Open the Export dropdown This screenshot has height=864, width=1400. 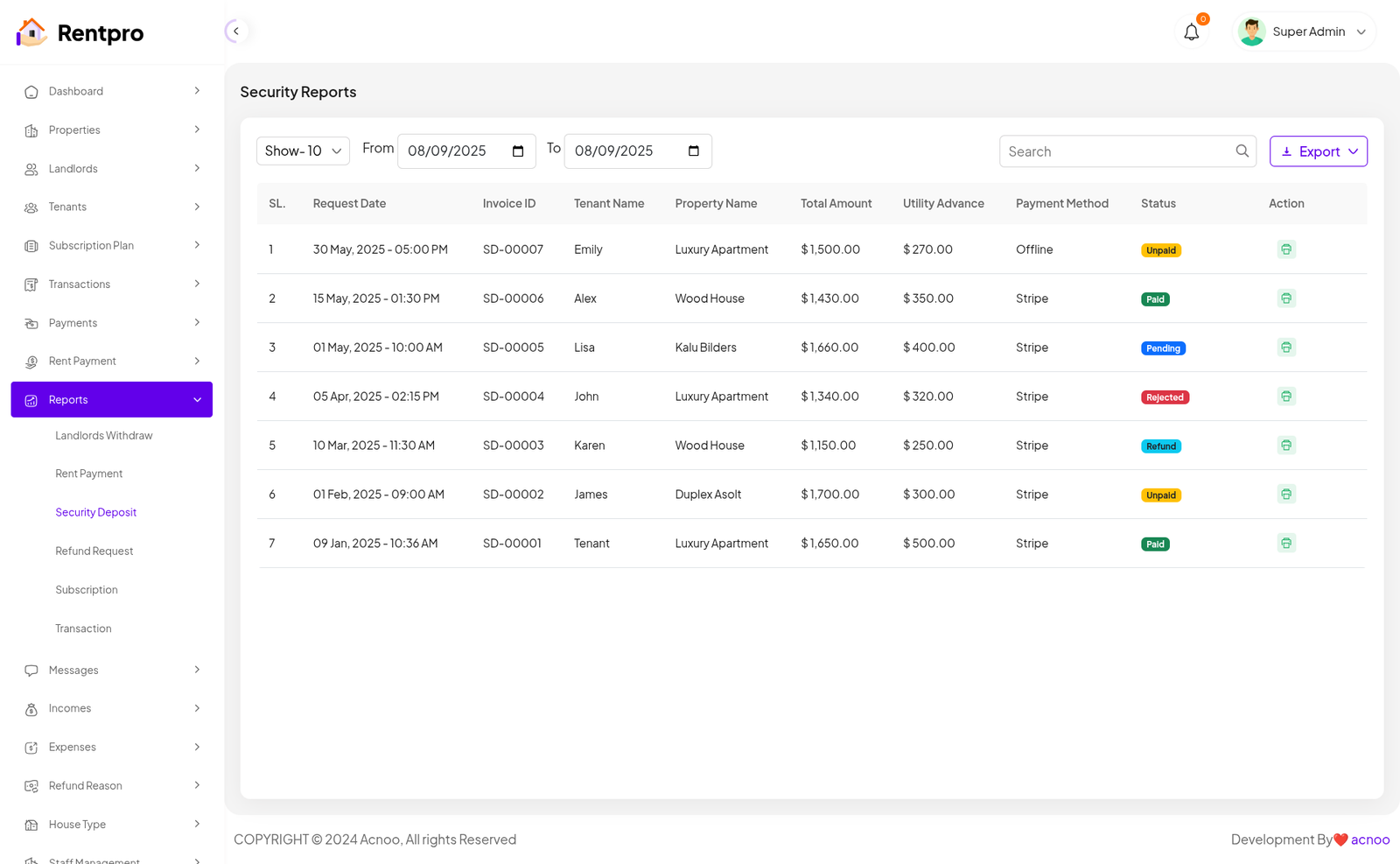(x=1318, y=151)
